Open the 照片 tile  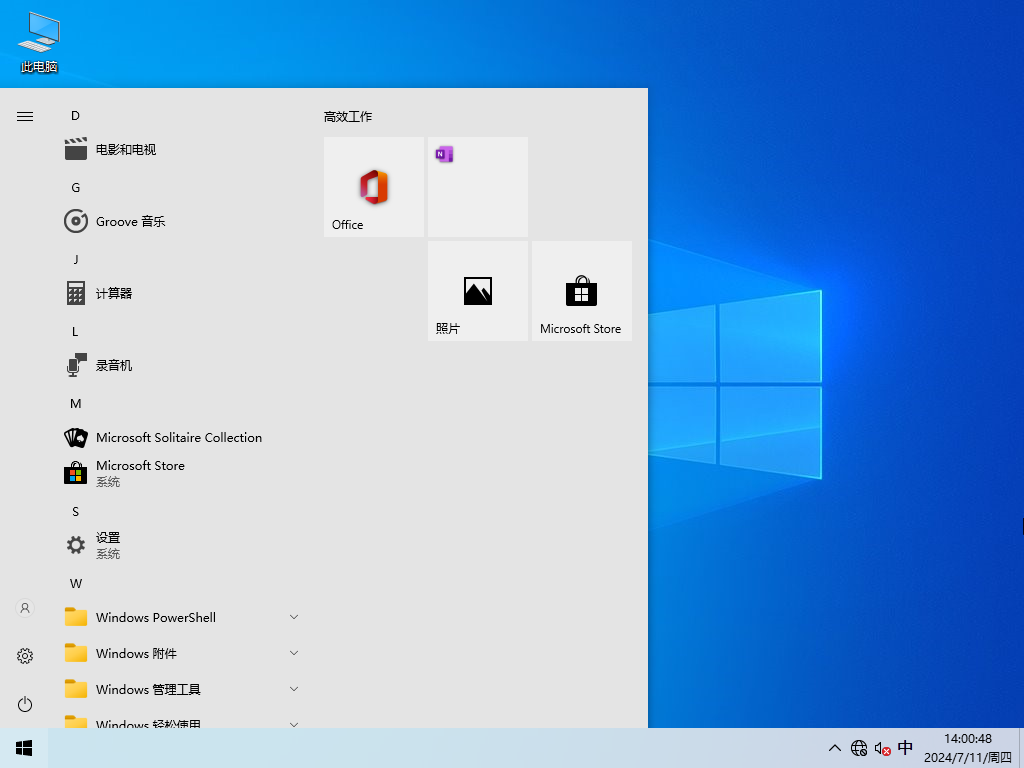click(477, 290)
